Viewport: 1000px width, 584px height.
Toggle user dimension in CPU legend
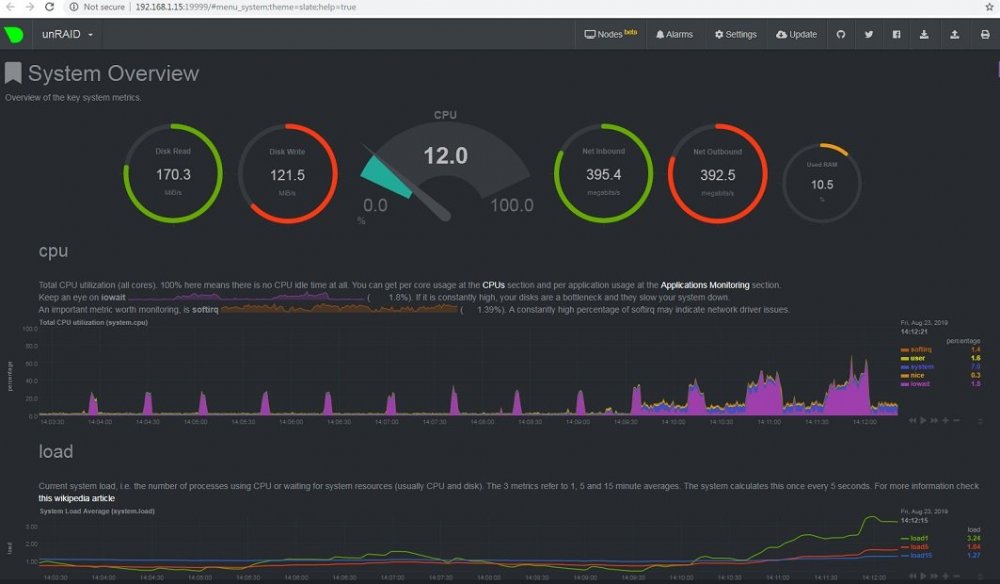913,358
